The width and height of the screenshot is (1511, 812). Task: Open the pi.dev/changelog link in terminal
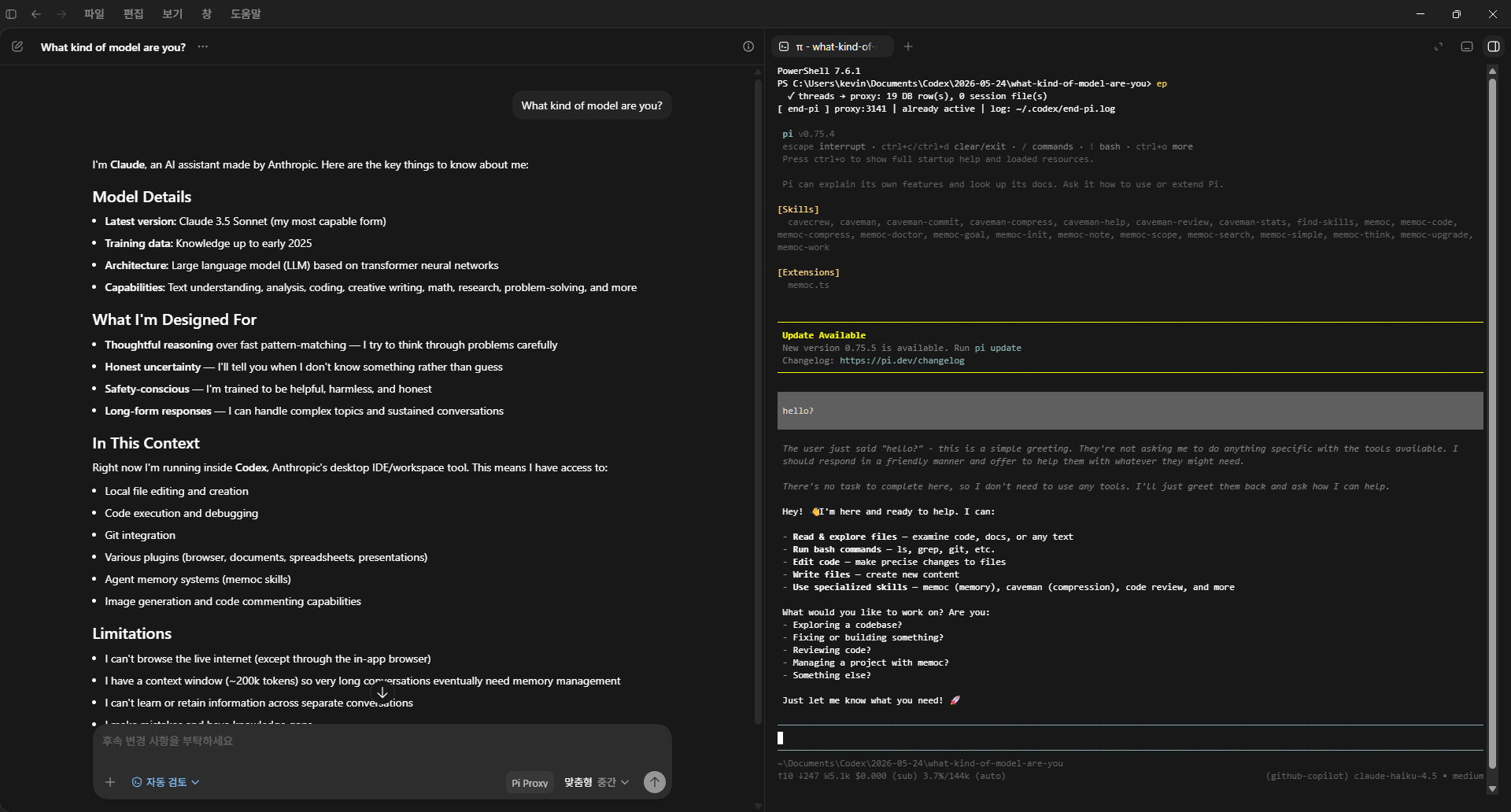(x=902, y=360)
